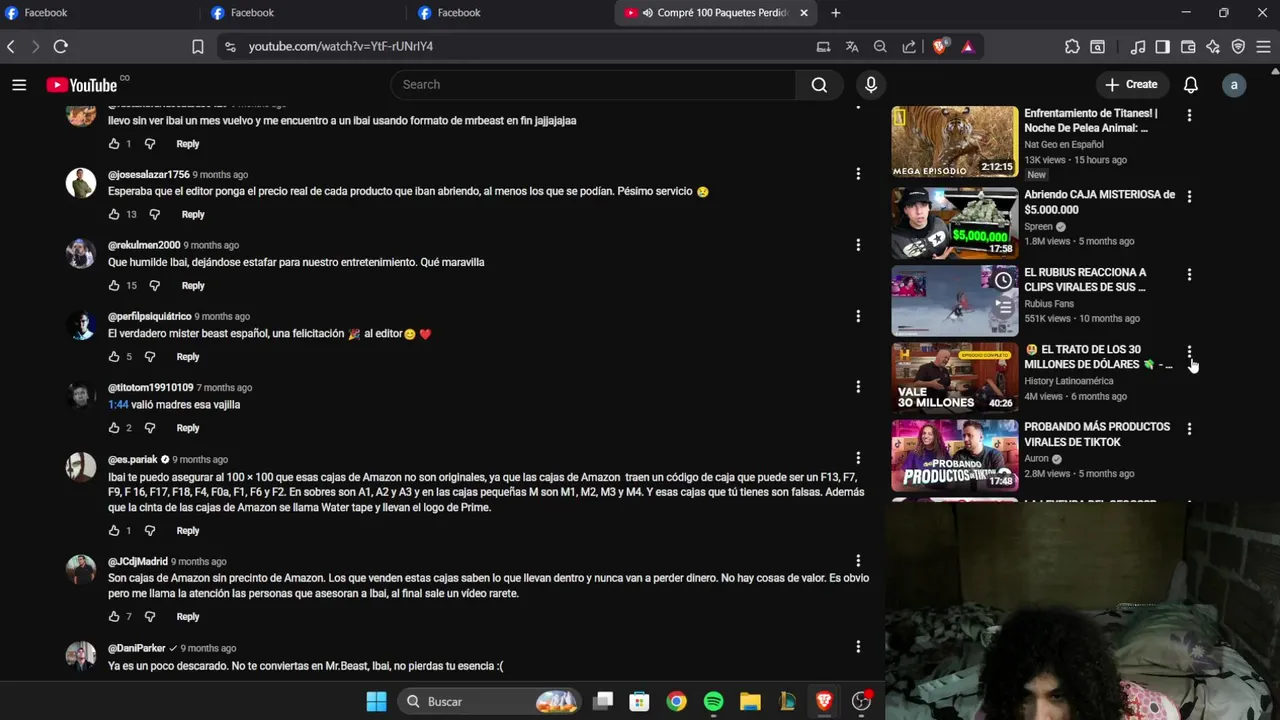
Task: Open @DaniParker channel link
Action: [x=137, y=648]
